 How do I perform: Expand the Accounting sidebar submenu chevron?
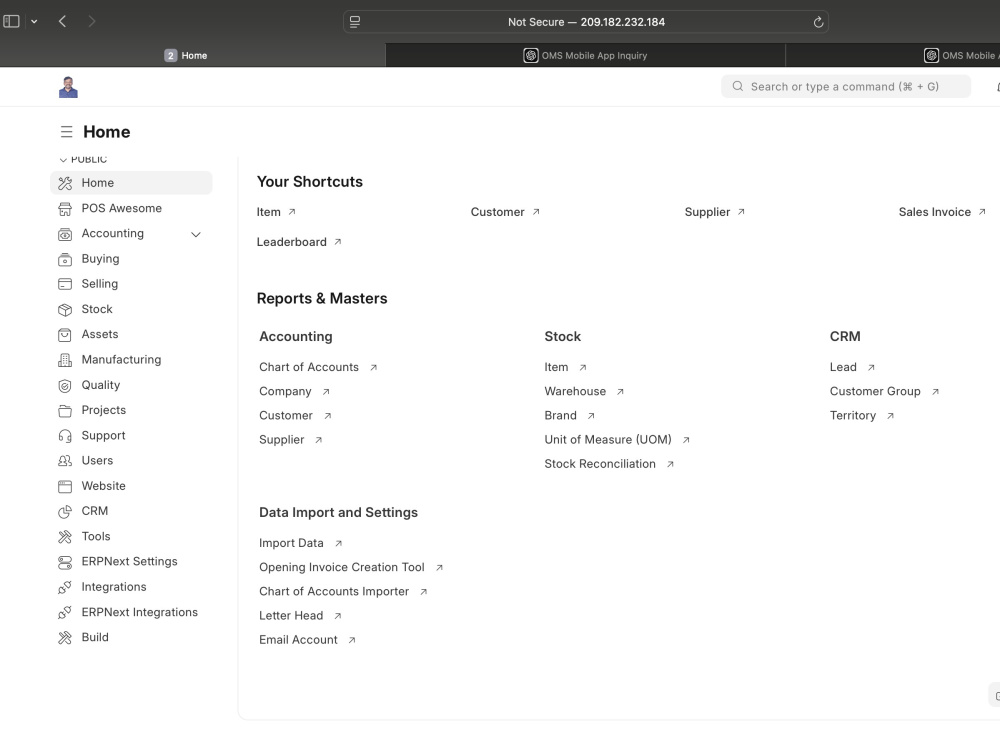pyautogui.click(x=196, y=235)
